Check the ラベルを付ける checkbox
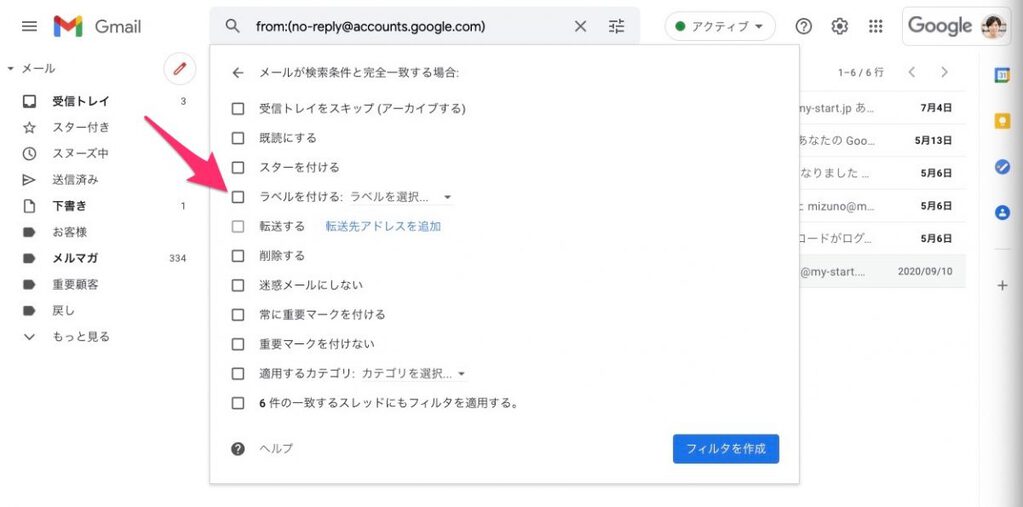 [238, 196]
